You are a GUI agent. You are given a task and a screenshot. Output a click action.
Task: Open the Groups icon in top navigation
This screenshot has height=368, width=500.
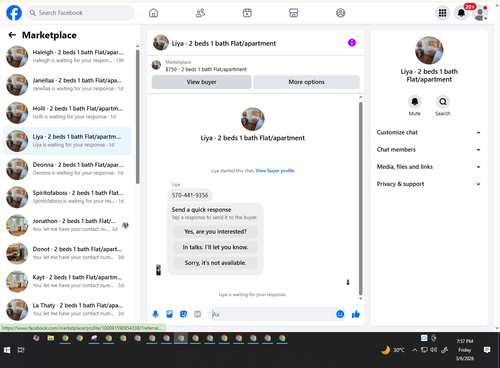tap(340, 13)
